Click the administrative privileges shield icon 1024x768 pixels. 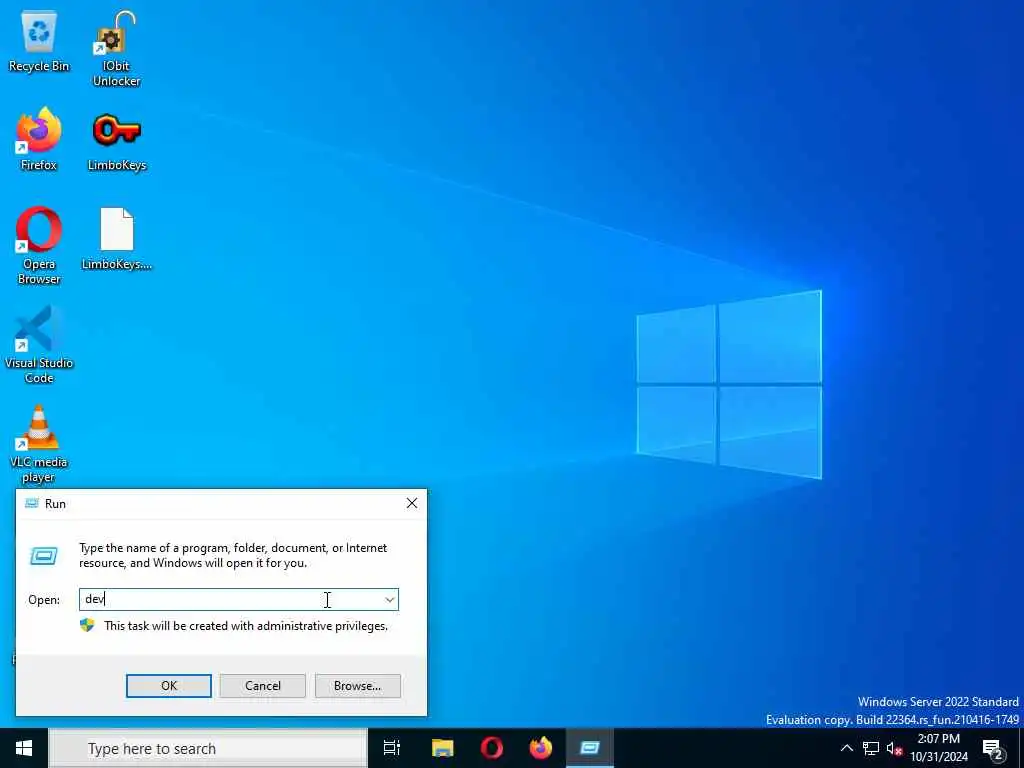coord(87,626)
